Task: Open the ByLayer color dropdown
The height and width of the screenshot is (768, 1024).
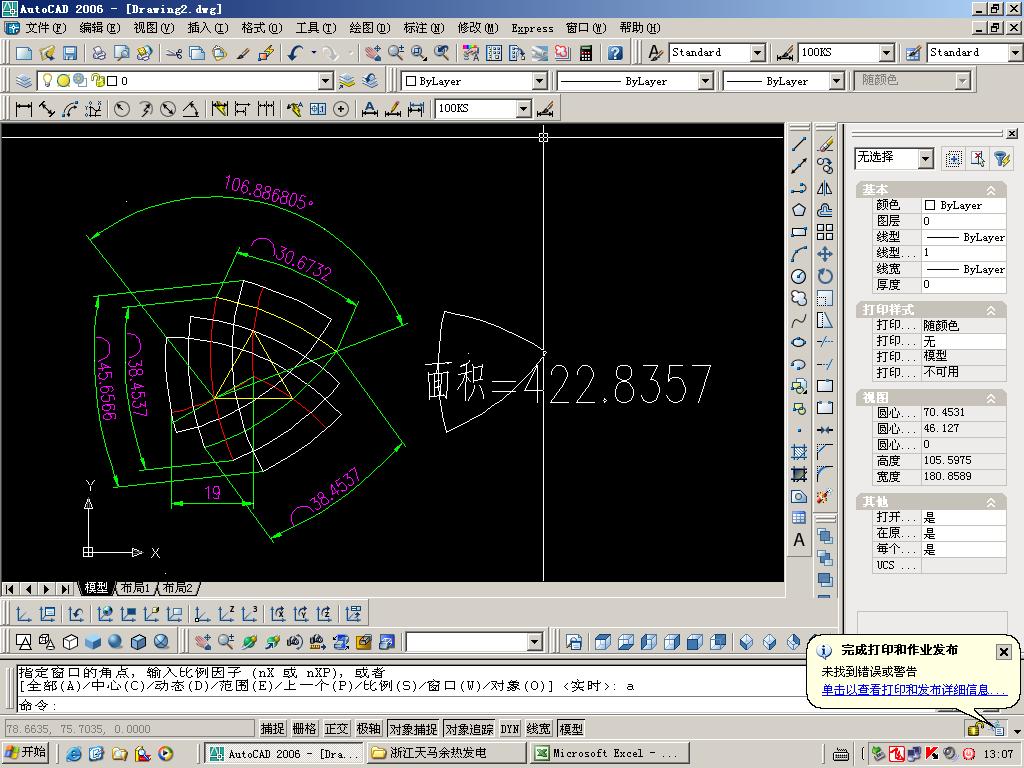Action: pyautogui.click(x=539, y=81)
